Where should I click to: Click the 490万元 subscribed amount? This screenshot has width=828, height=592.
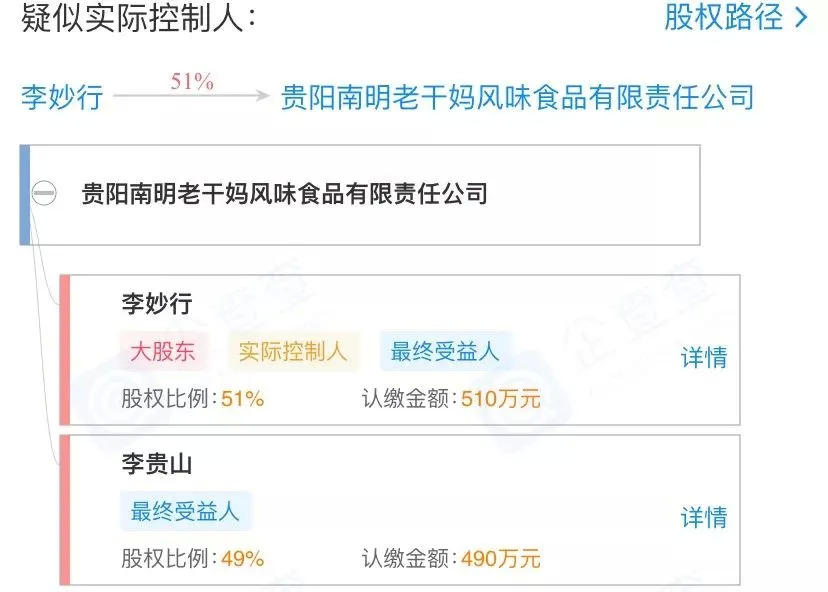pyautogui.click(x=500, y=559)
